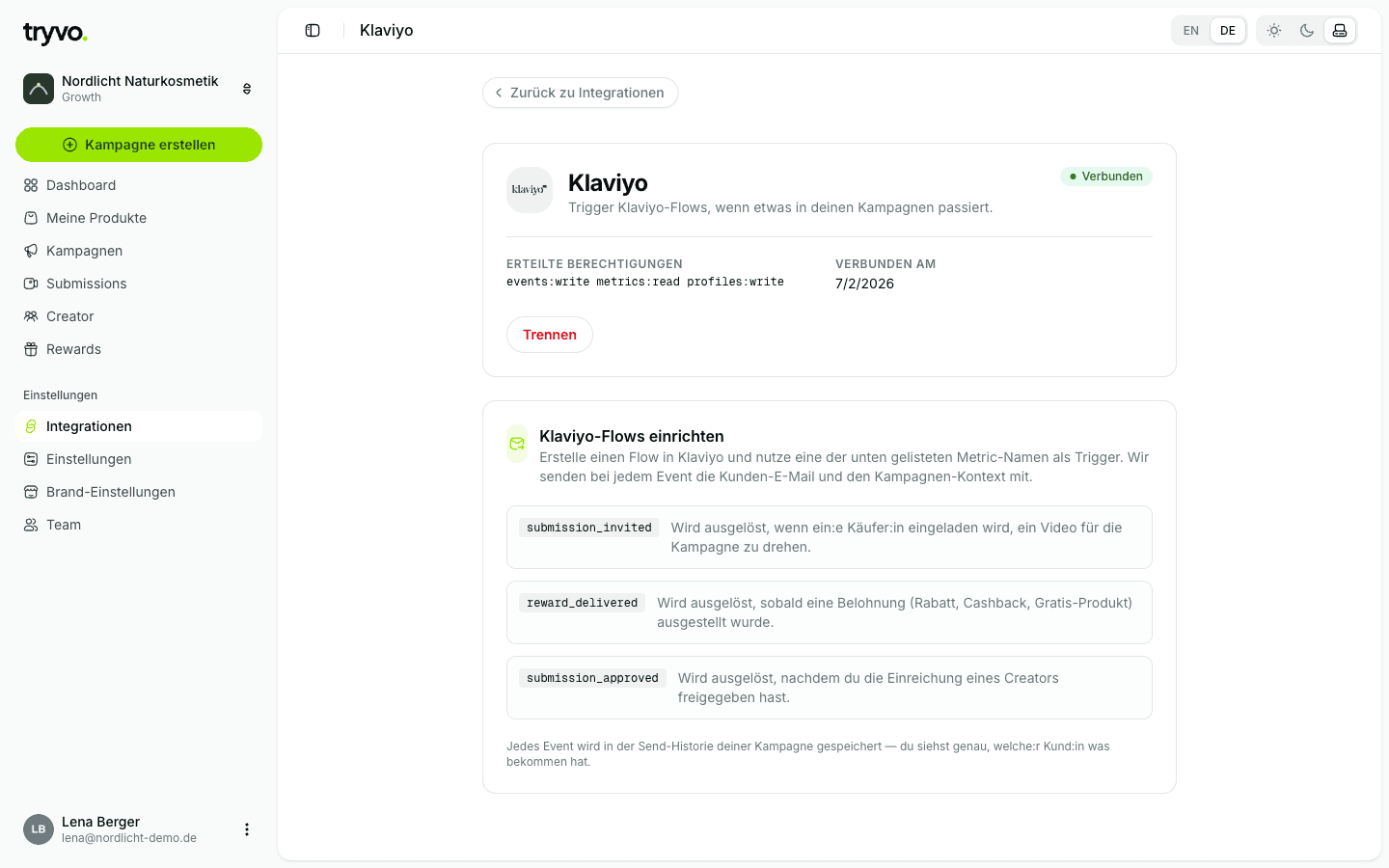The image size is (1389, 868).
Task: Click the LB user avatar
Action: tap(39, 829)
